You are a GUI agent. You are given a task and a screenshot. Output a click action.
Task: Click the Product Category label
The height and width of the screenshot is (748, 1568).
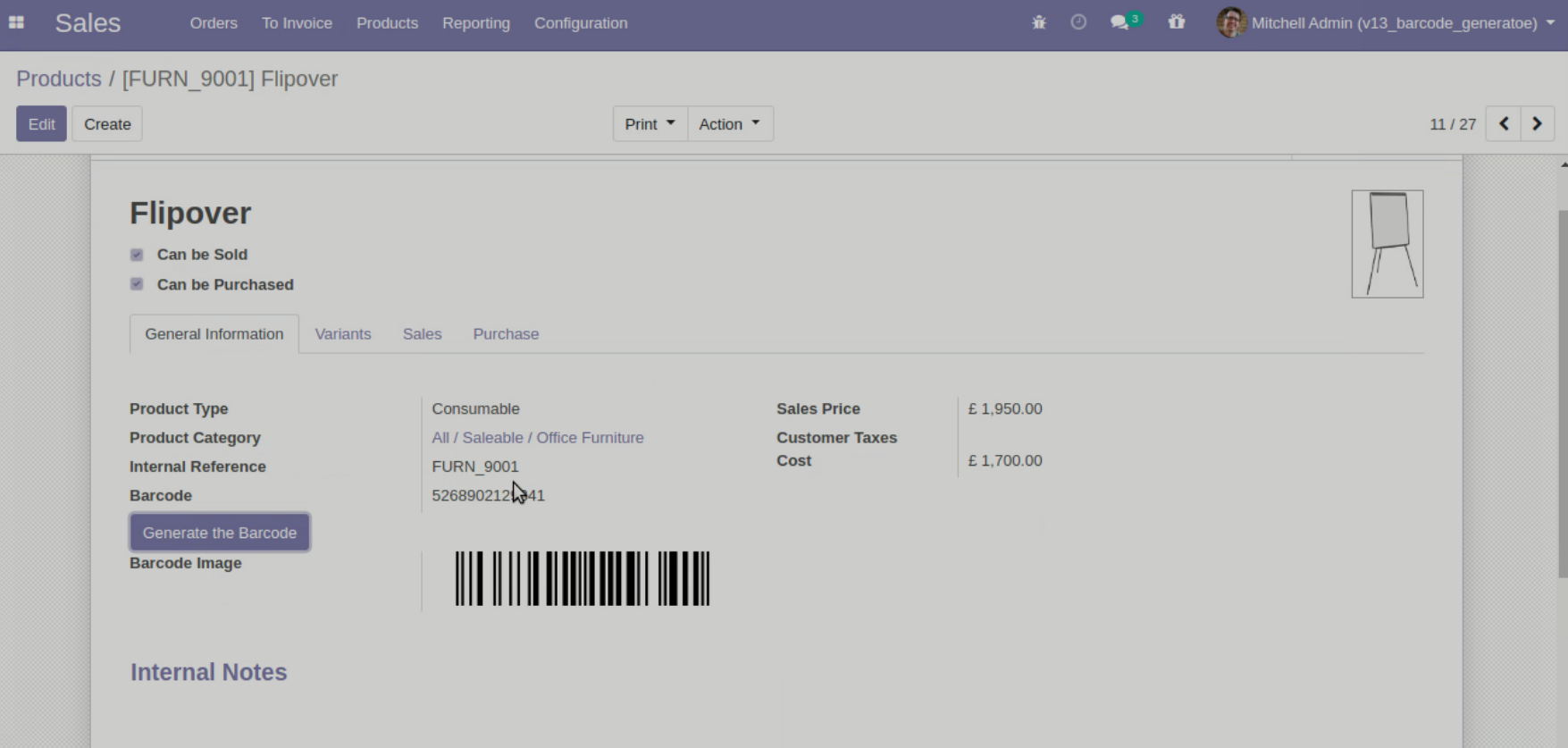[x=195, y=438]
